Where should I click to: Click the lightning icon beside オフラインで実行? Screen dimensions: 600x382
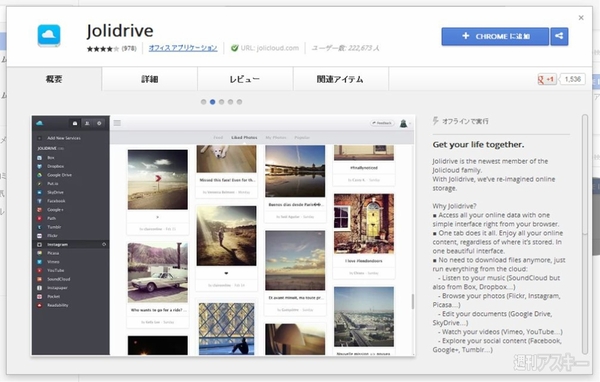435,121
